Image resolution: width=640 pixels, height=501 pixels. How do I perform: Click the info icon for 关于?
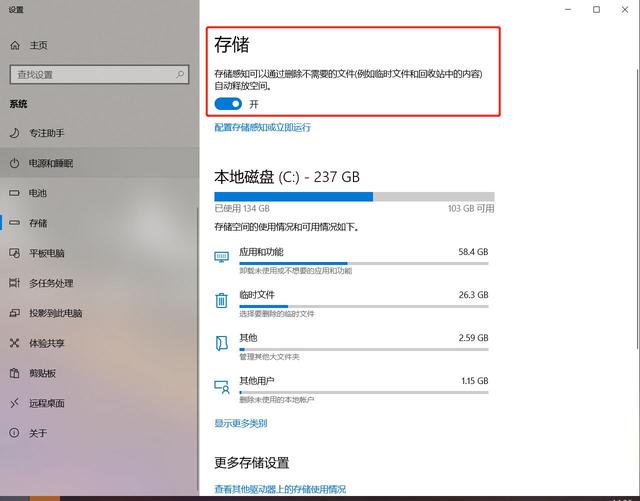(x=15, y=433)
